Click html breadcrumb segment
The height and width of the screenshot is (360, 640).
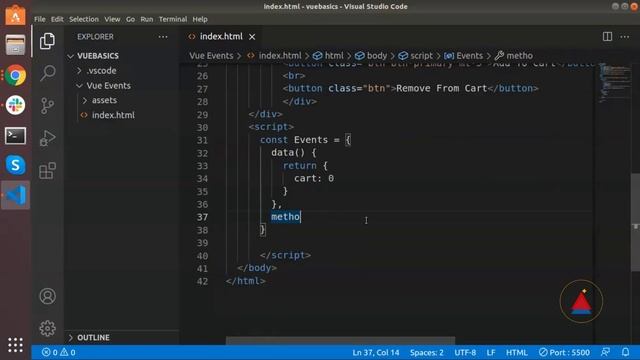point(333,56)
